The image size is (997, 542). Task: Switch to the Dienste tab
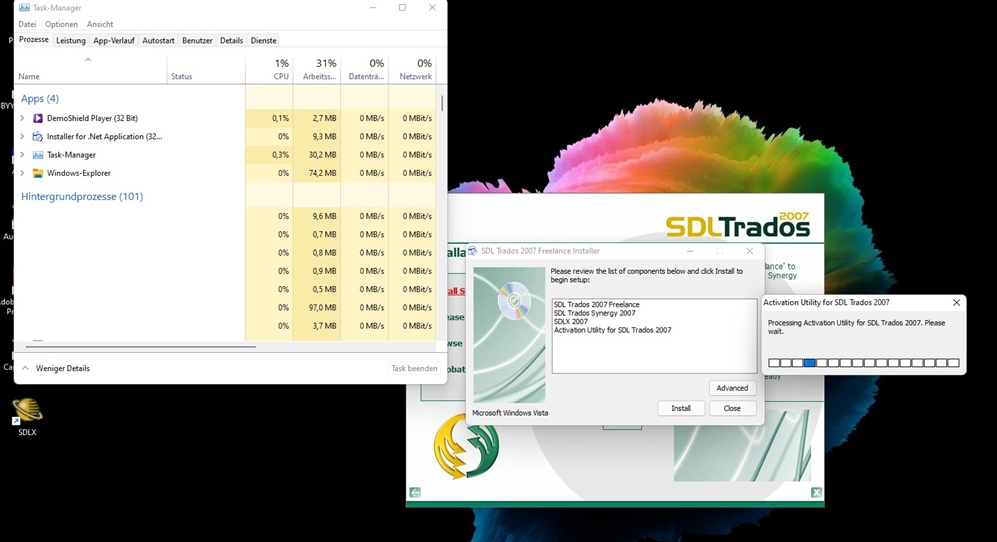point(263,41)
